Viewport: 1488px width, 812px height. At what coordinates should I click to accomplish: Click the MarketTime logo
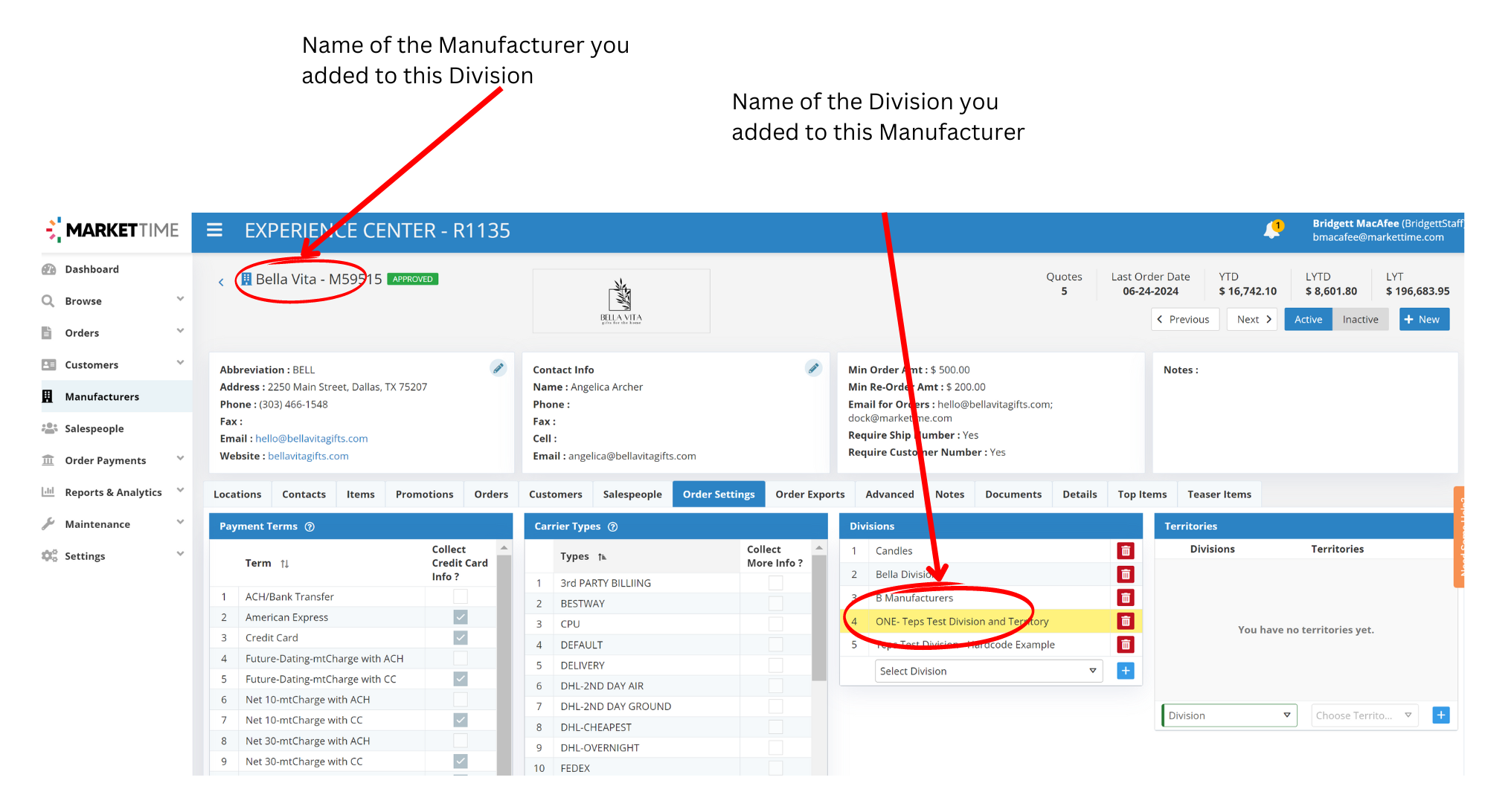[112, 231]
